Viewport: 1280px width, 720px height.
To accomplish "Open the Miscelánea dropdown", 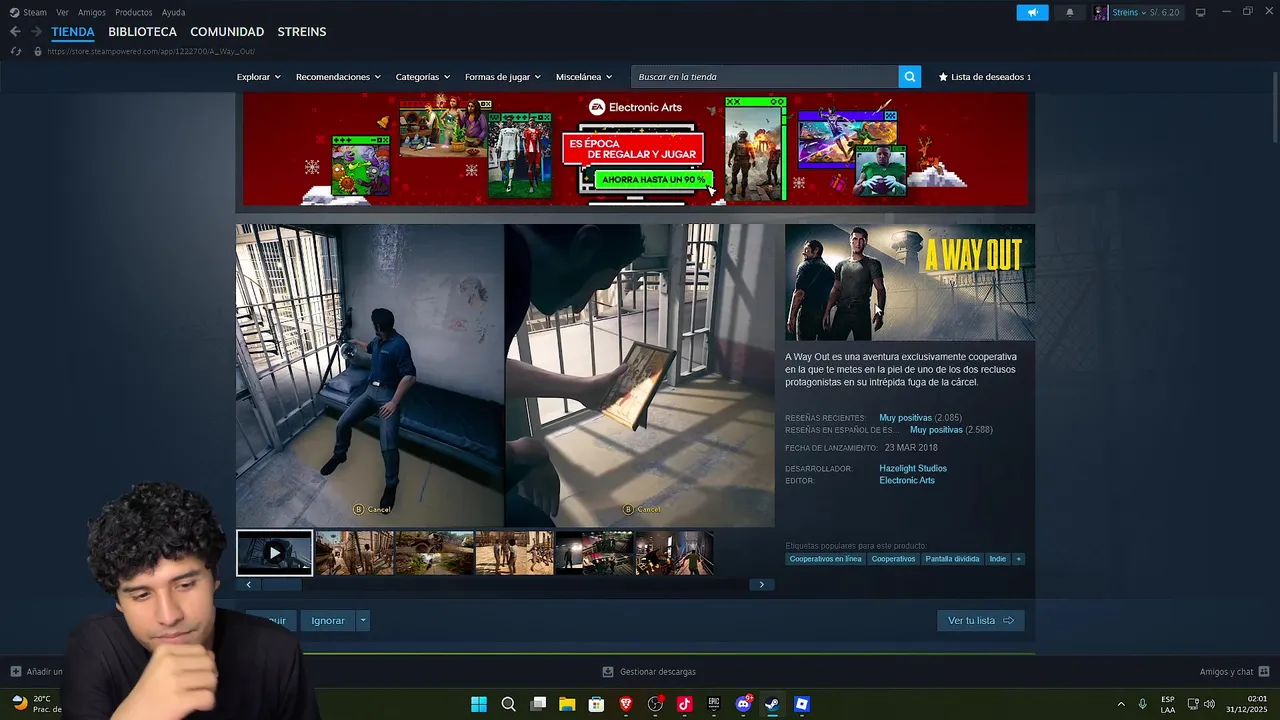I will (x=584, y=77).
